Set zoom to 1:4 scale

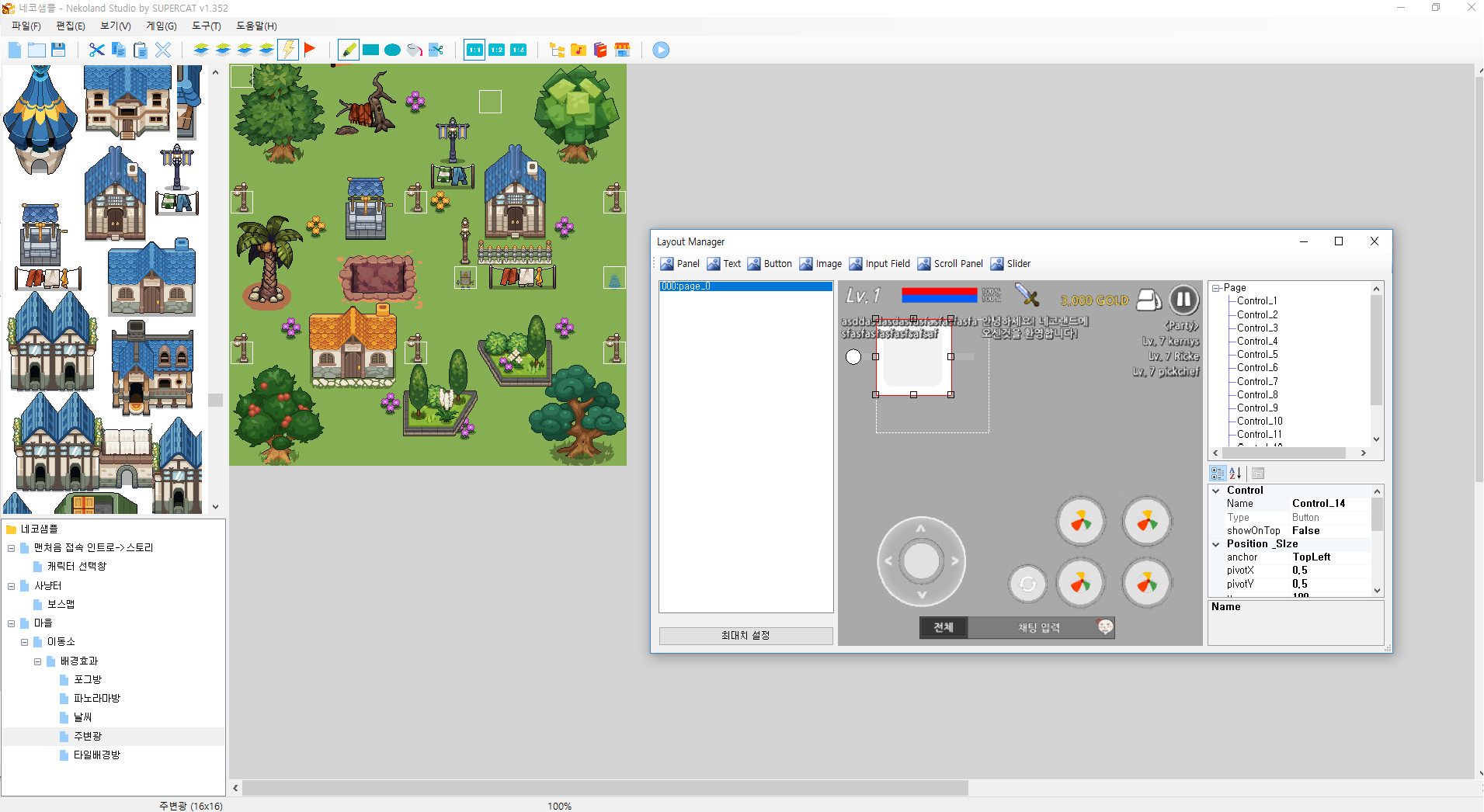click(519, 50)
